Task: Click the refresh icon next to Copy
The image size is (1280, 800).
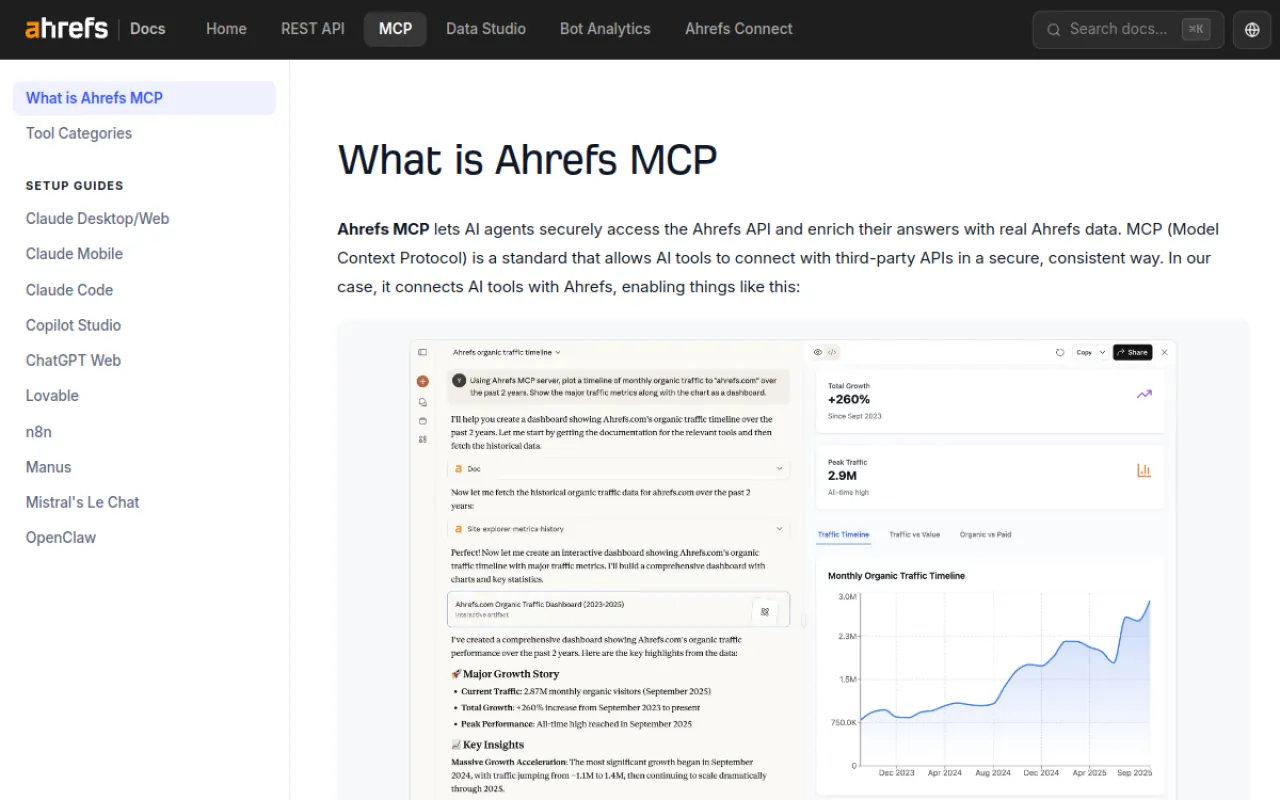Action: 1060,352
